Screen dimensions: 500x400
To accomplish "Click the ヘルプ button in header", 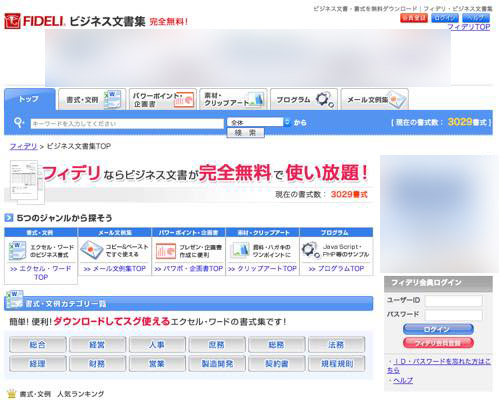I will (476, 18).
